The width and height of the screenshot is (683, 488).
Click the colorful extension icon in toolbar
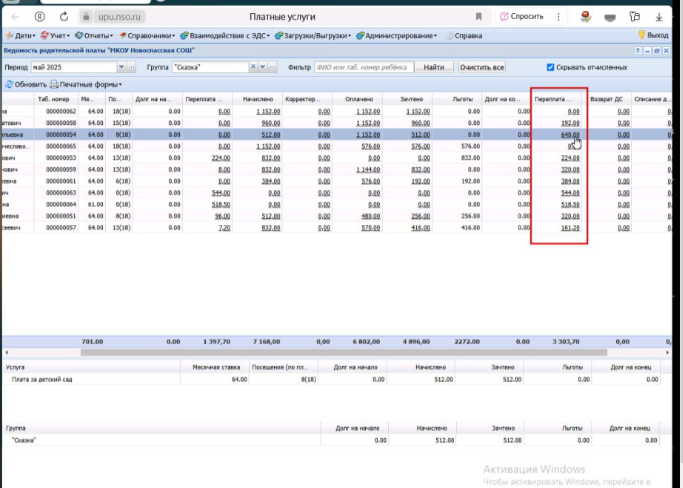pyautogui.click(x=586, y=17)
